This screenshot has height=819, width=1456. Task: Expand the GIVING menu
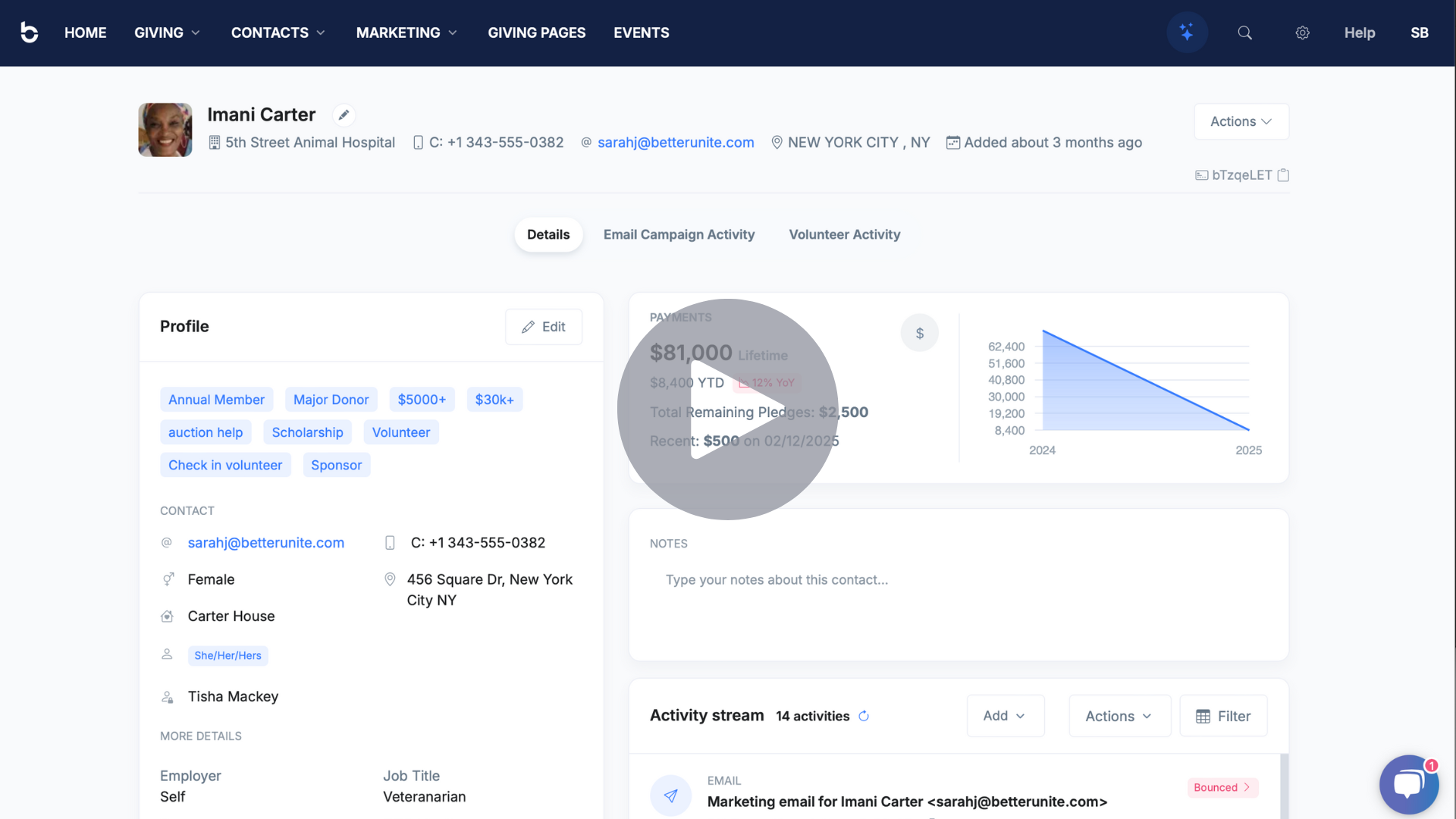point(167,33)
